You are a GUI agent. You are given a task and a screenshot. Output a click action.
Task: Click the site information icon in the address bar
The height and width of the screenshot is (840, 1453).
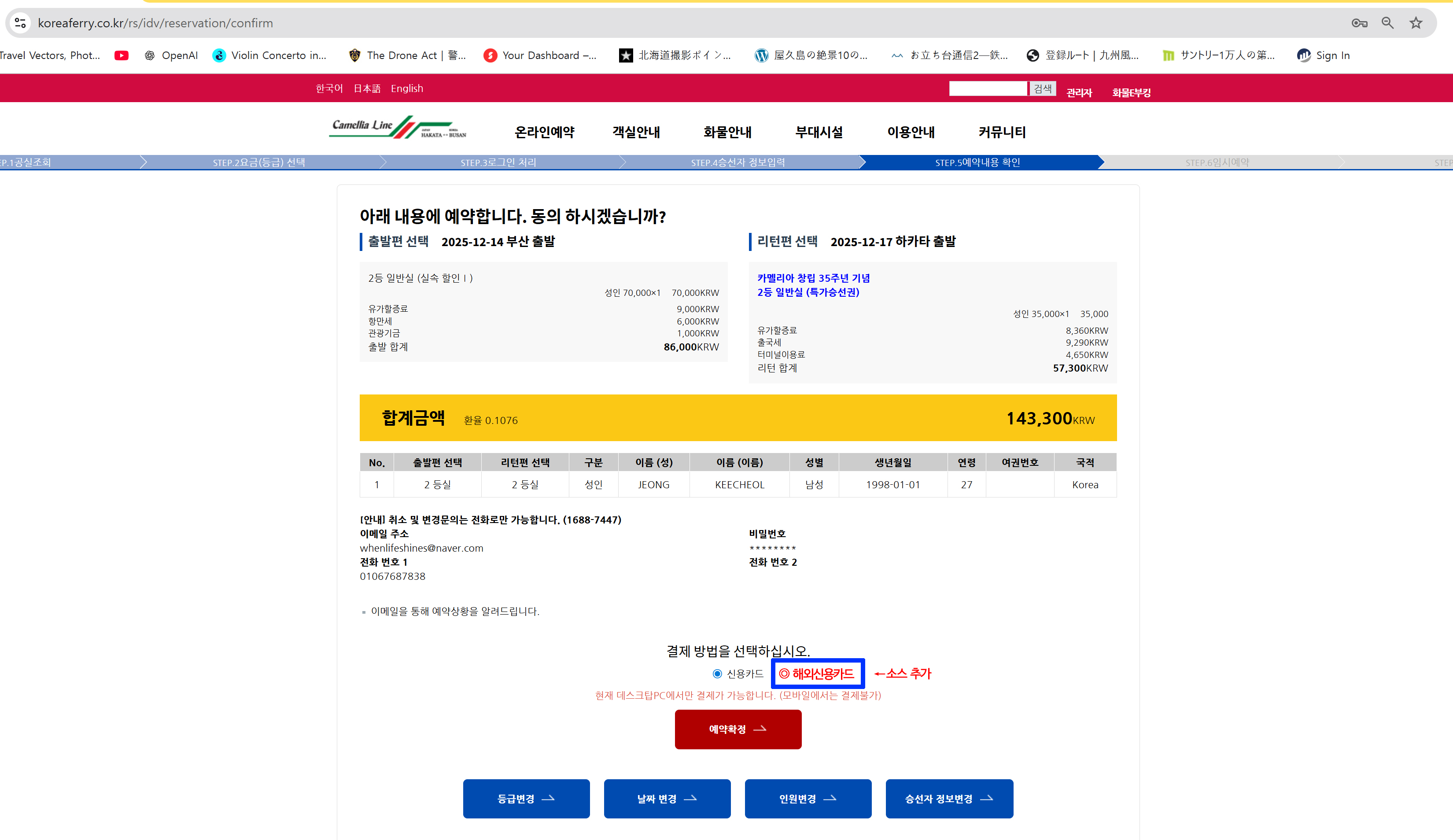pos(20,23)
